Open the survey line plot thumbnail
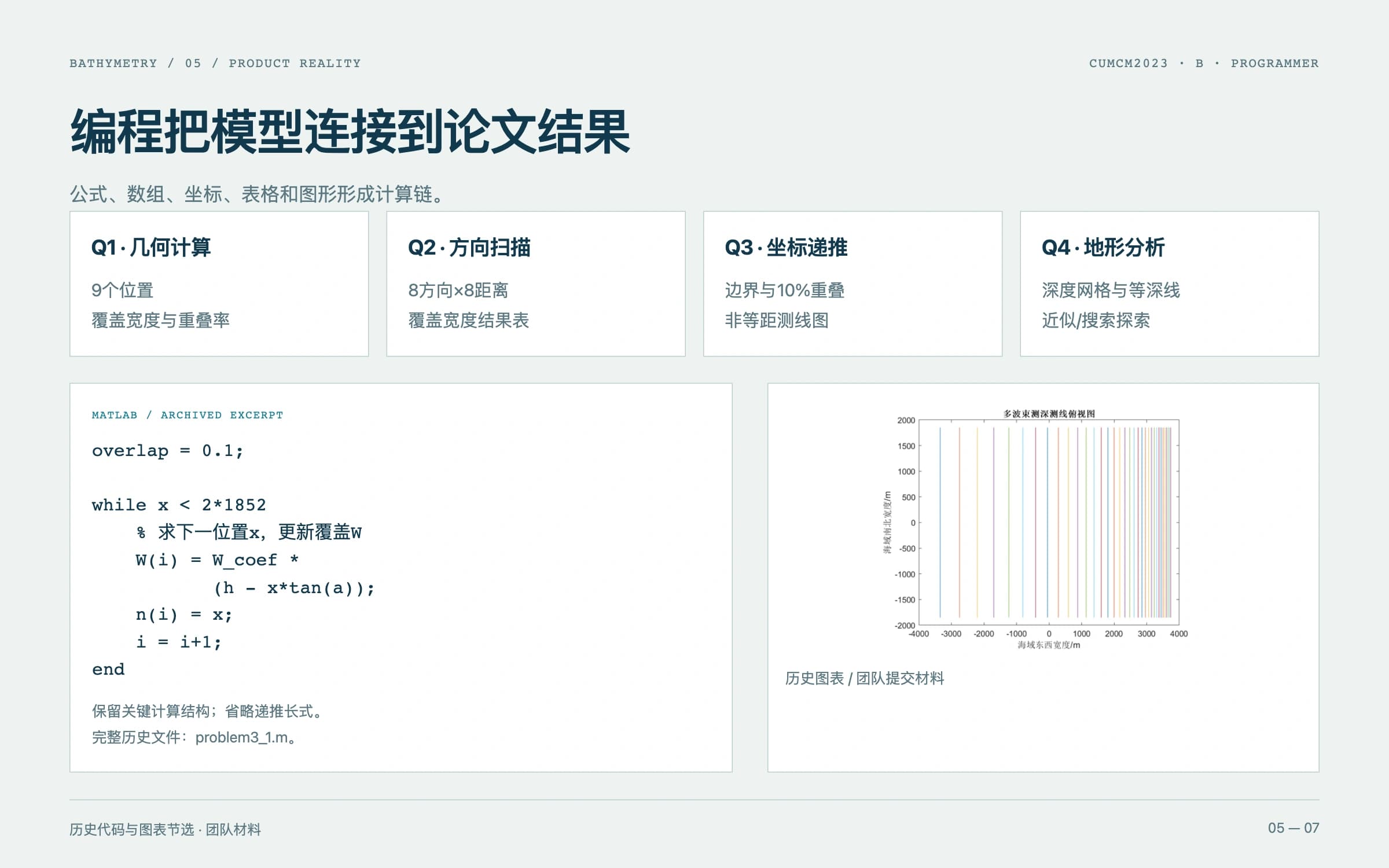 tap(1035, 529)
